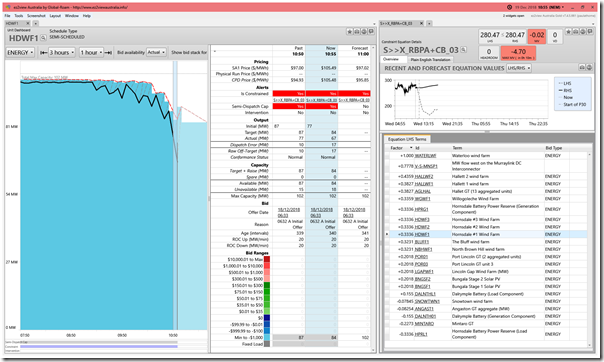Open comment icon in constraint widget header
The width and height of the screenshot is (604, 362).
(589, 32)
